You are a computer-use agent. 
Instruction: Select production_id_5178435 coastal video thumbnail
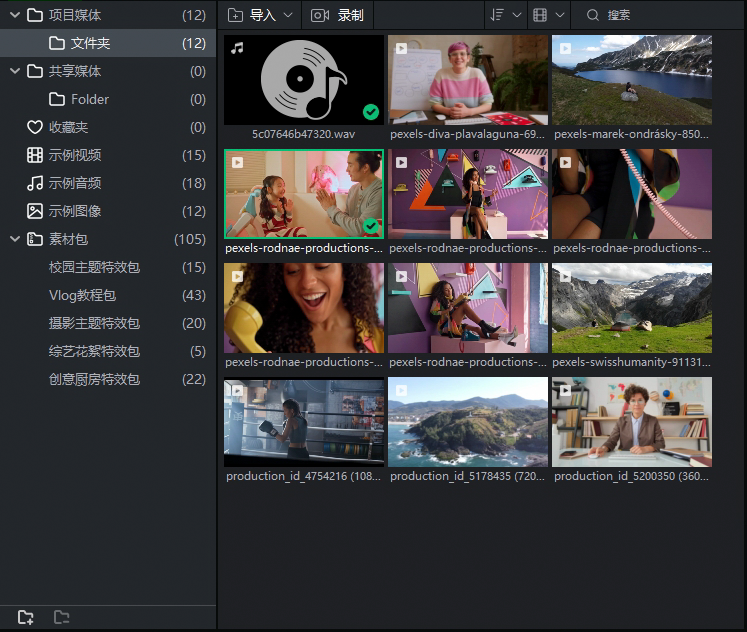tap(468, 421)
